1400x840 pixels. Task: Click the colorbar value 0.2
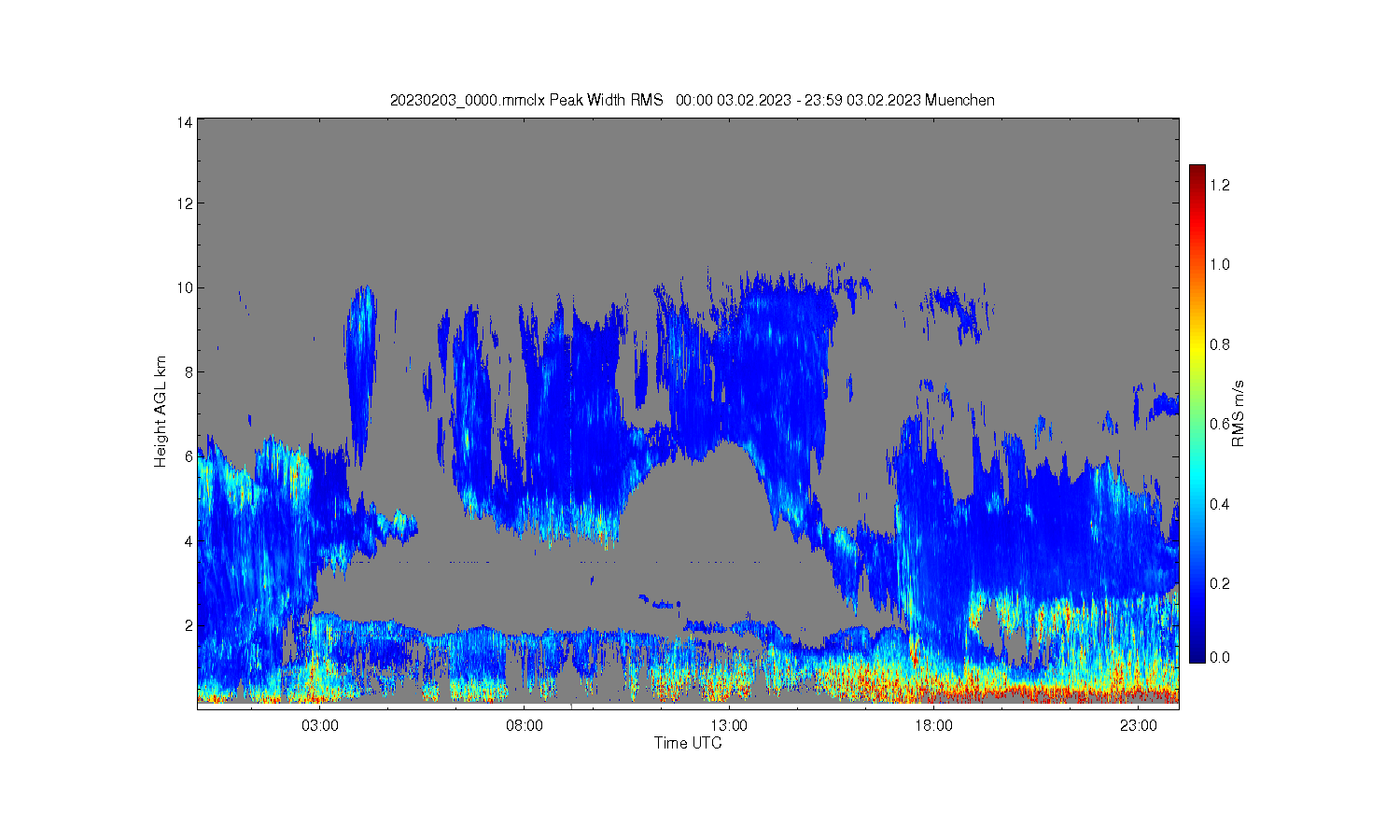point(1220,583)
